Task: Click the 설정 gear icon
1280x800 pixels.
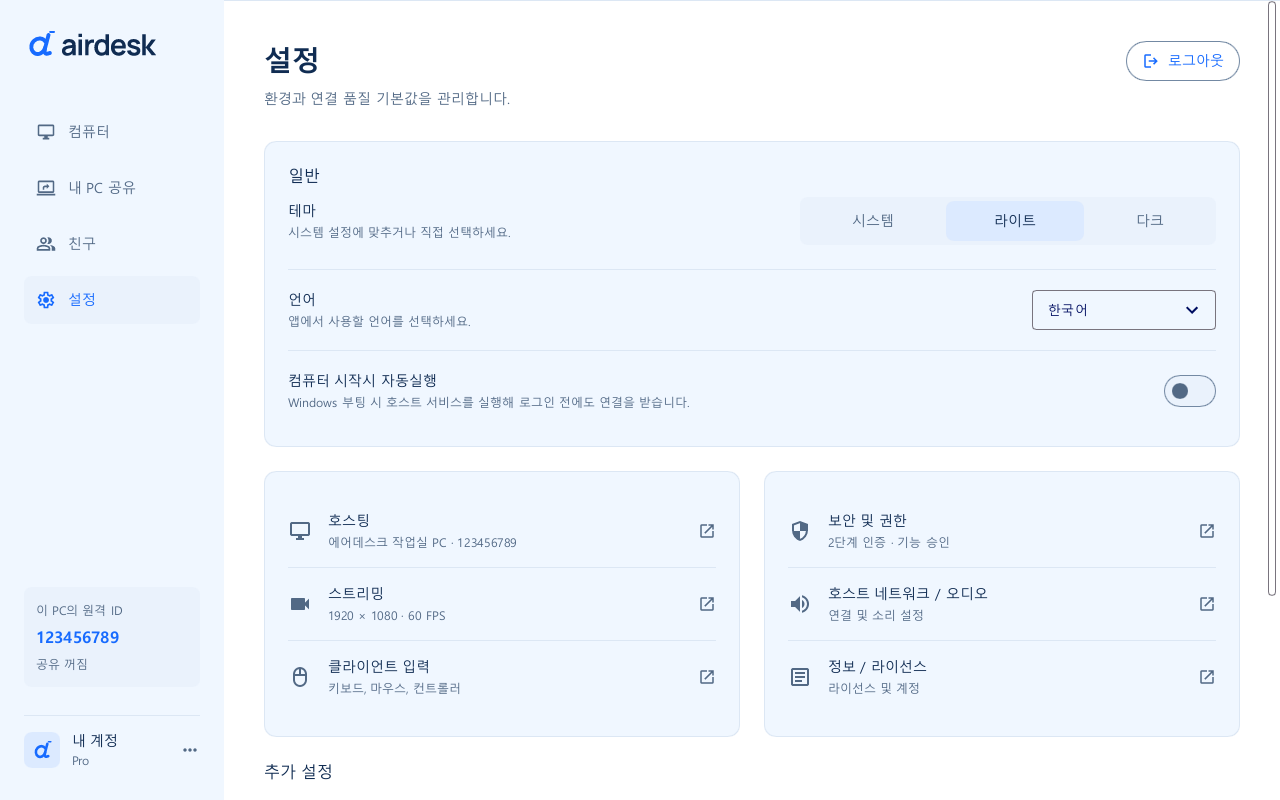Action: pyautogui.click(x=46, y=300)
